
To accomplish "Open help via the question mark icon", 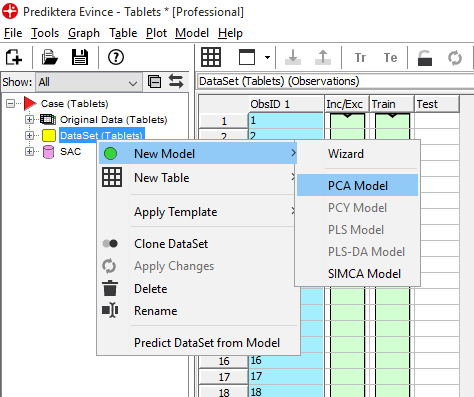I will click(116, 57).
